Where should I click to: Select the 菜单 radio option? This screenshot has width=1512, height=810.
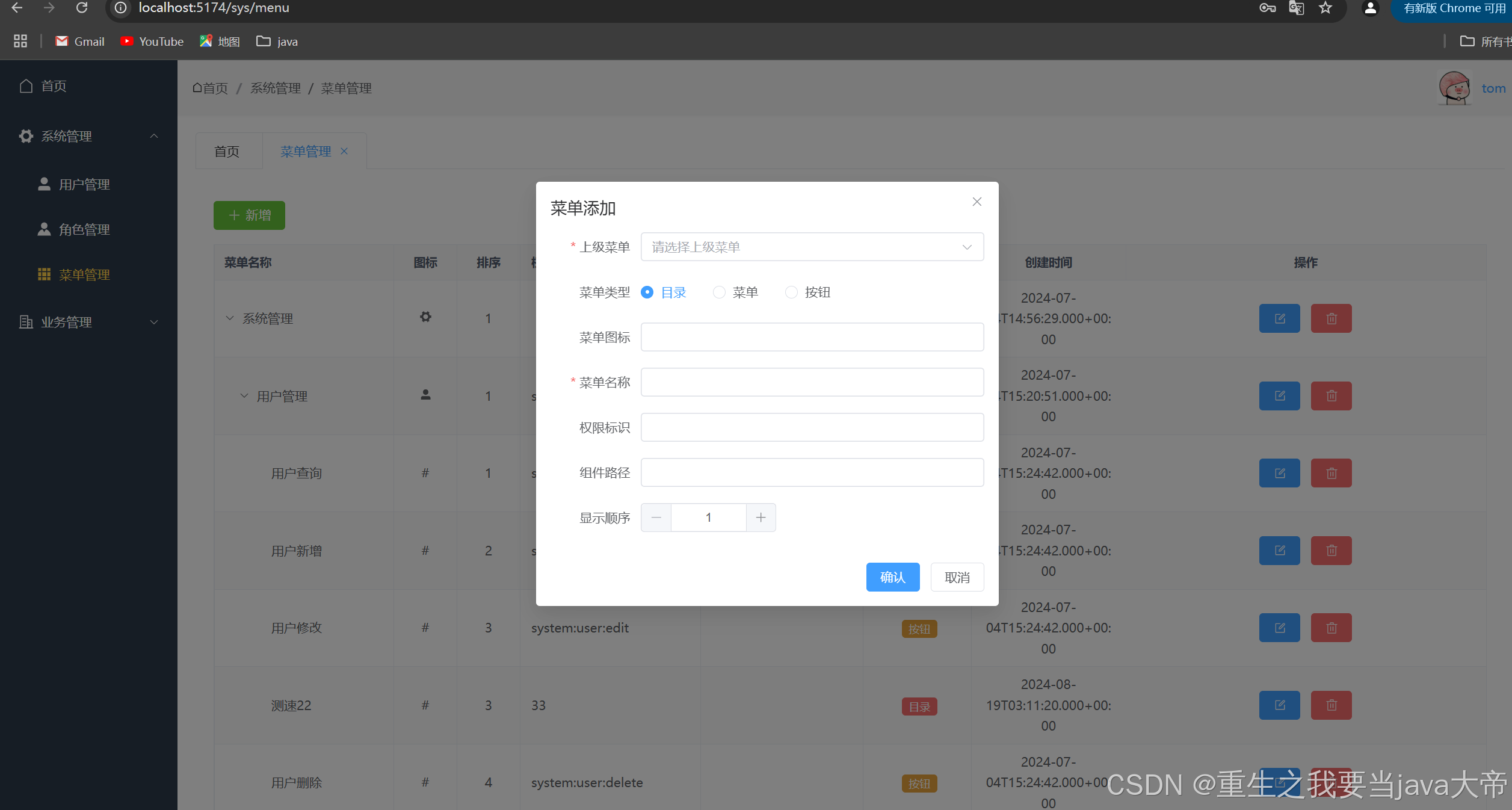pos(720,292)
